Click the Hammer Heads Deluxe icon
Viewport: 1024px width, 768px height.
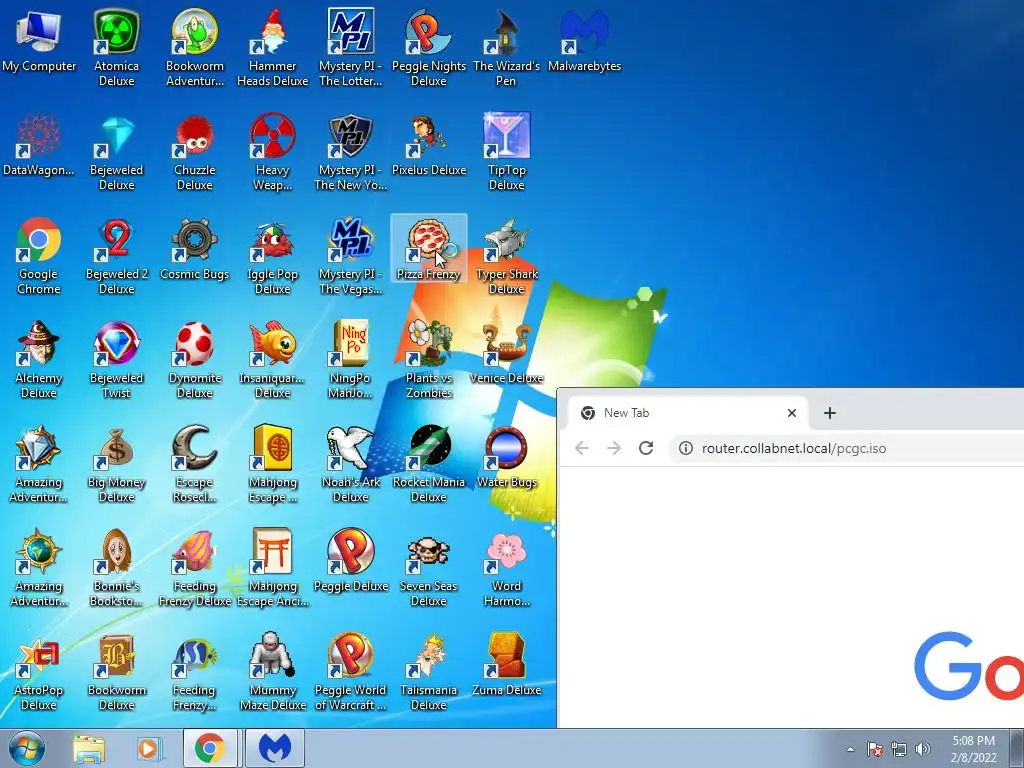(272, 47)
